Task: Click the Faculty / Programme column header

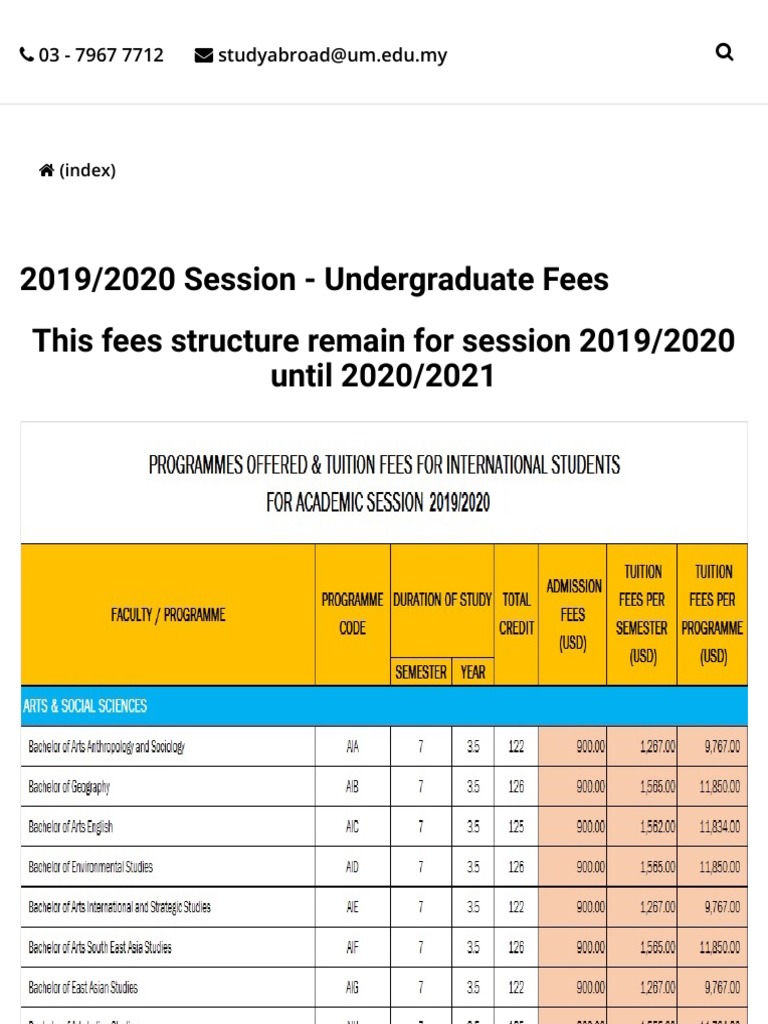Action: (168, 615)
